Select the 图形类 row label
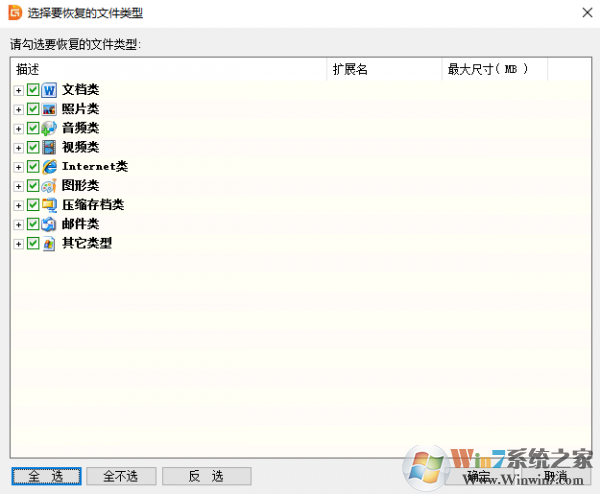Image resolution: width=600 pixels, height=494 pixels. click(x=80, y=186)
